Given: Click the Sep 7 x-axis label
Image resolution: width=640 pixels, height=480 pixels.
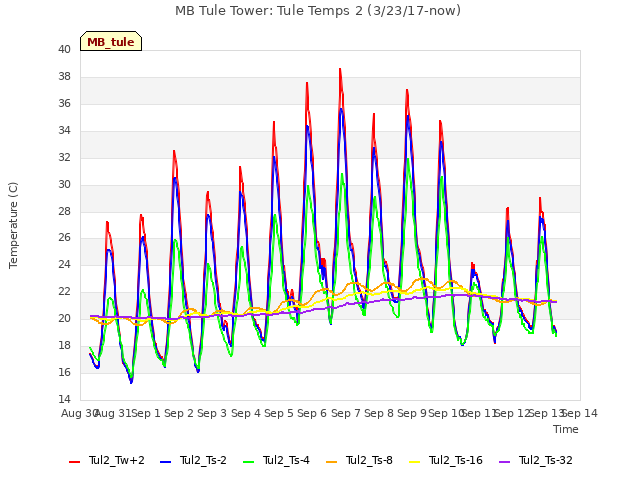Looking at the screenshot, I should point(346,413).
